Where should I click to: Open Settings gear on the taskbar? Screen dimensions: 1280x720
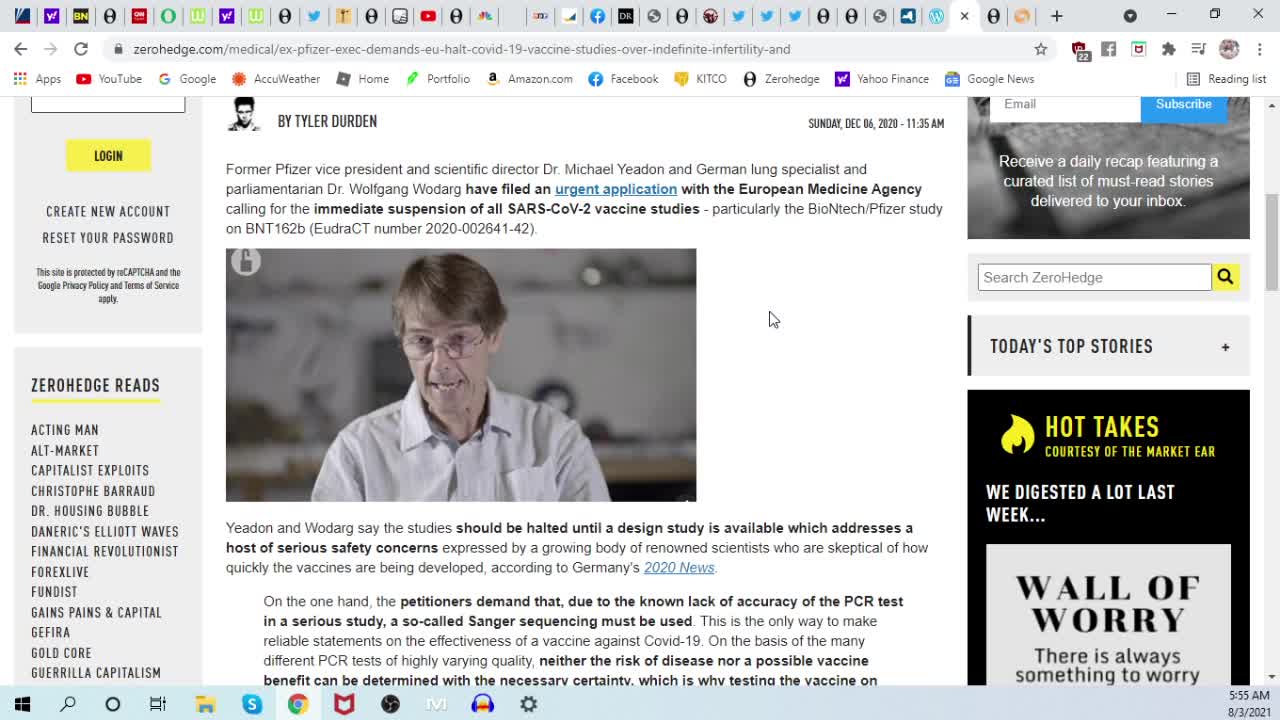tap(528, 704)
